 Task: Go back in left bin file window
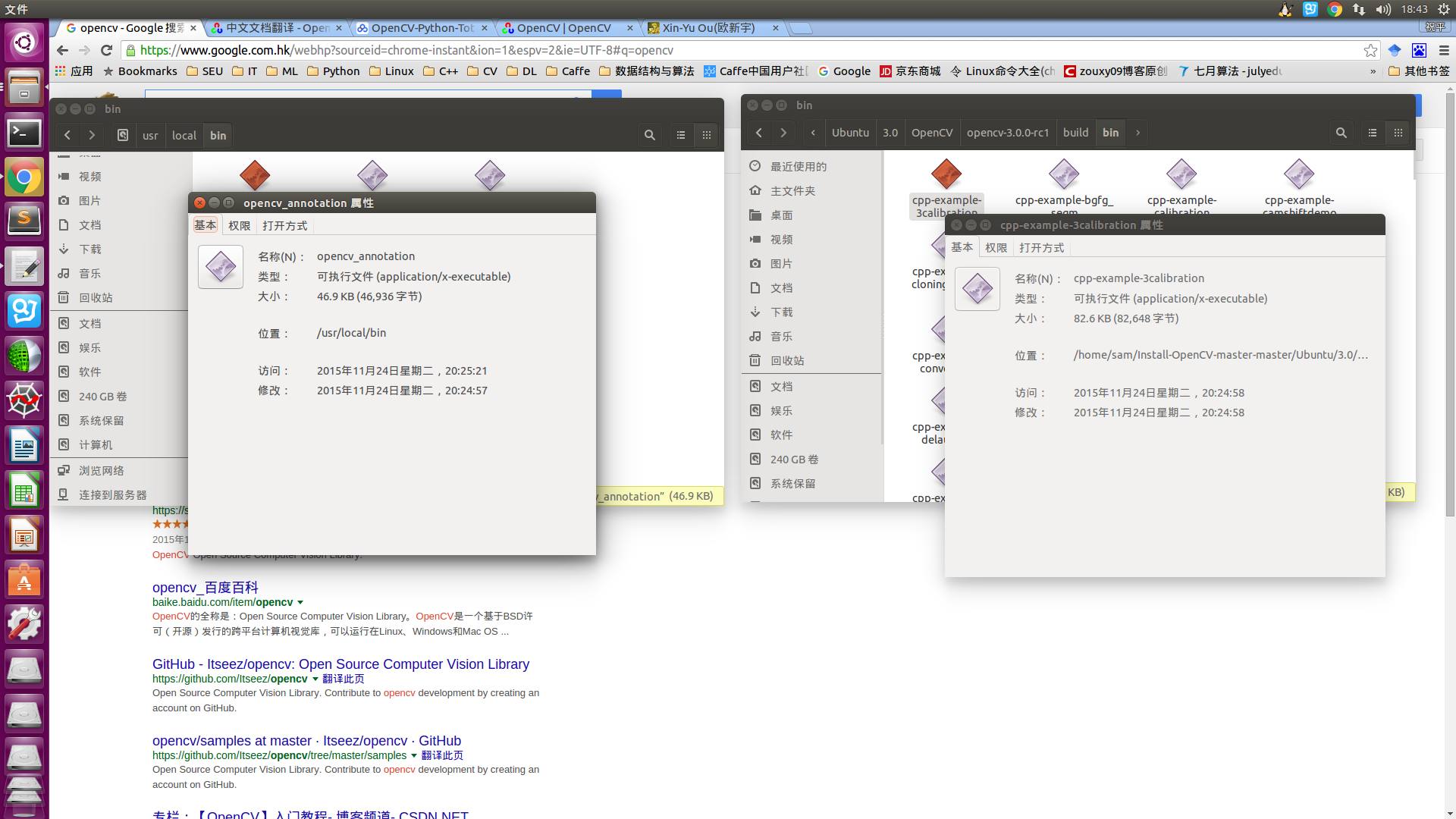click(x=67, y=135)
